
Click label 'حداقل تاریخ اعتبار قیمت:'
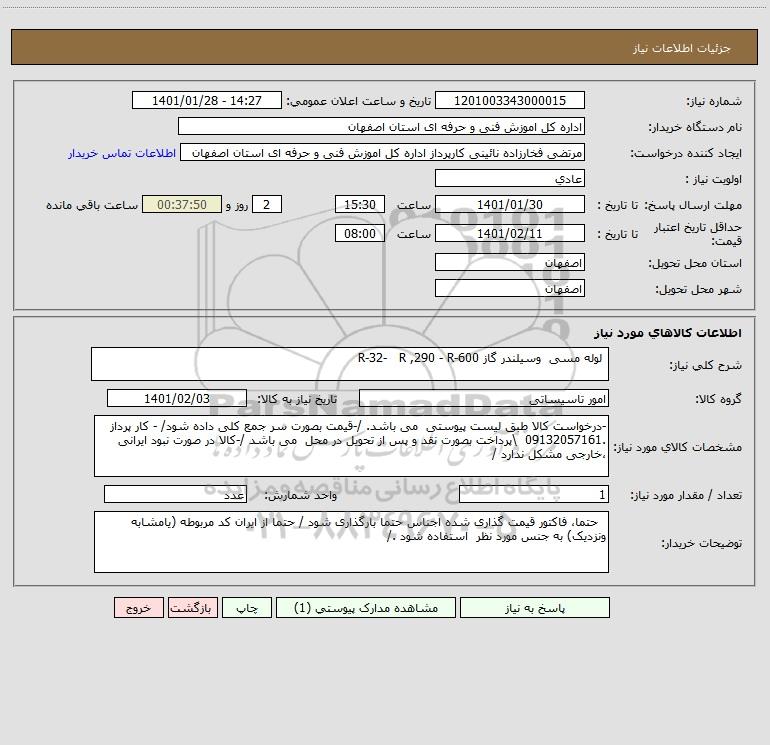(698, 234)
